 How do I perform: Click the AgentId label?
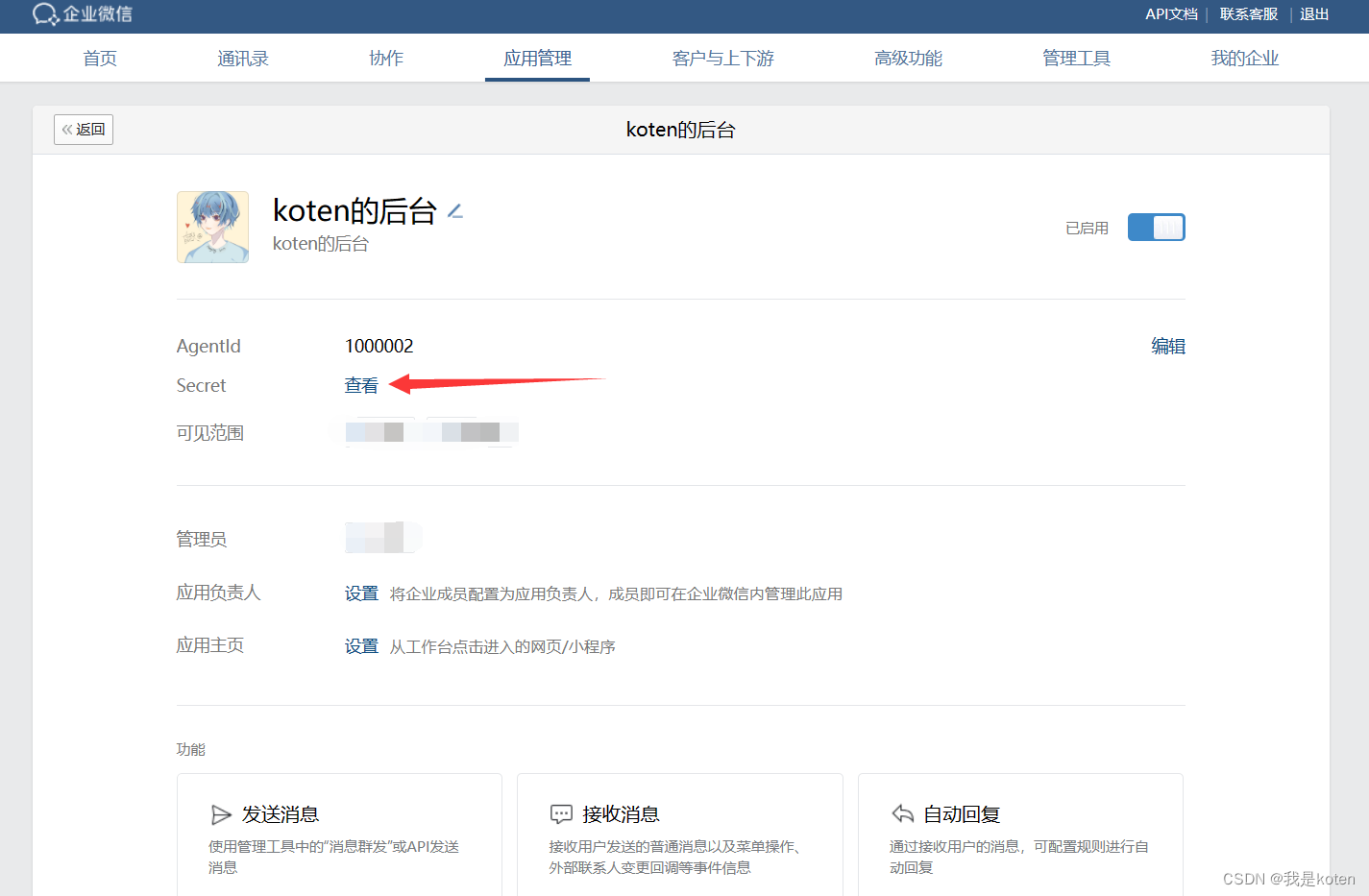208,347
